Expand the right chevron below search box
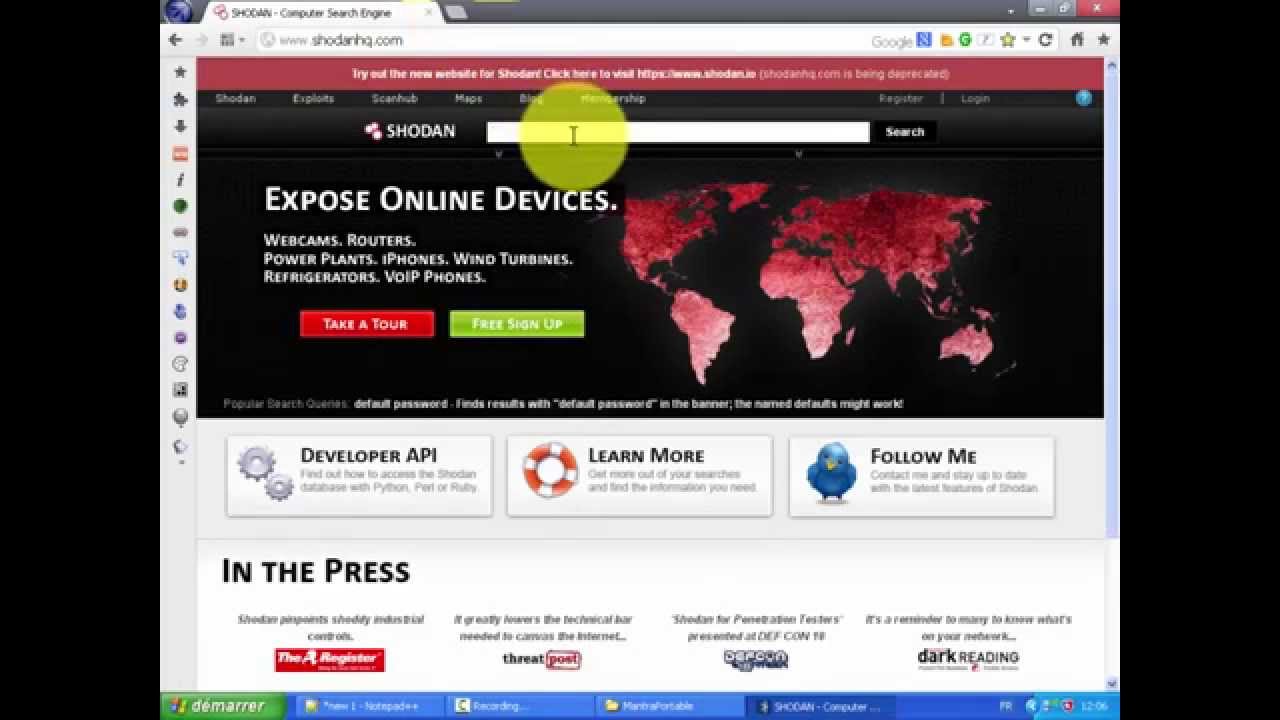Screen dimensions: 1280x720 click(x=798, y=154)
